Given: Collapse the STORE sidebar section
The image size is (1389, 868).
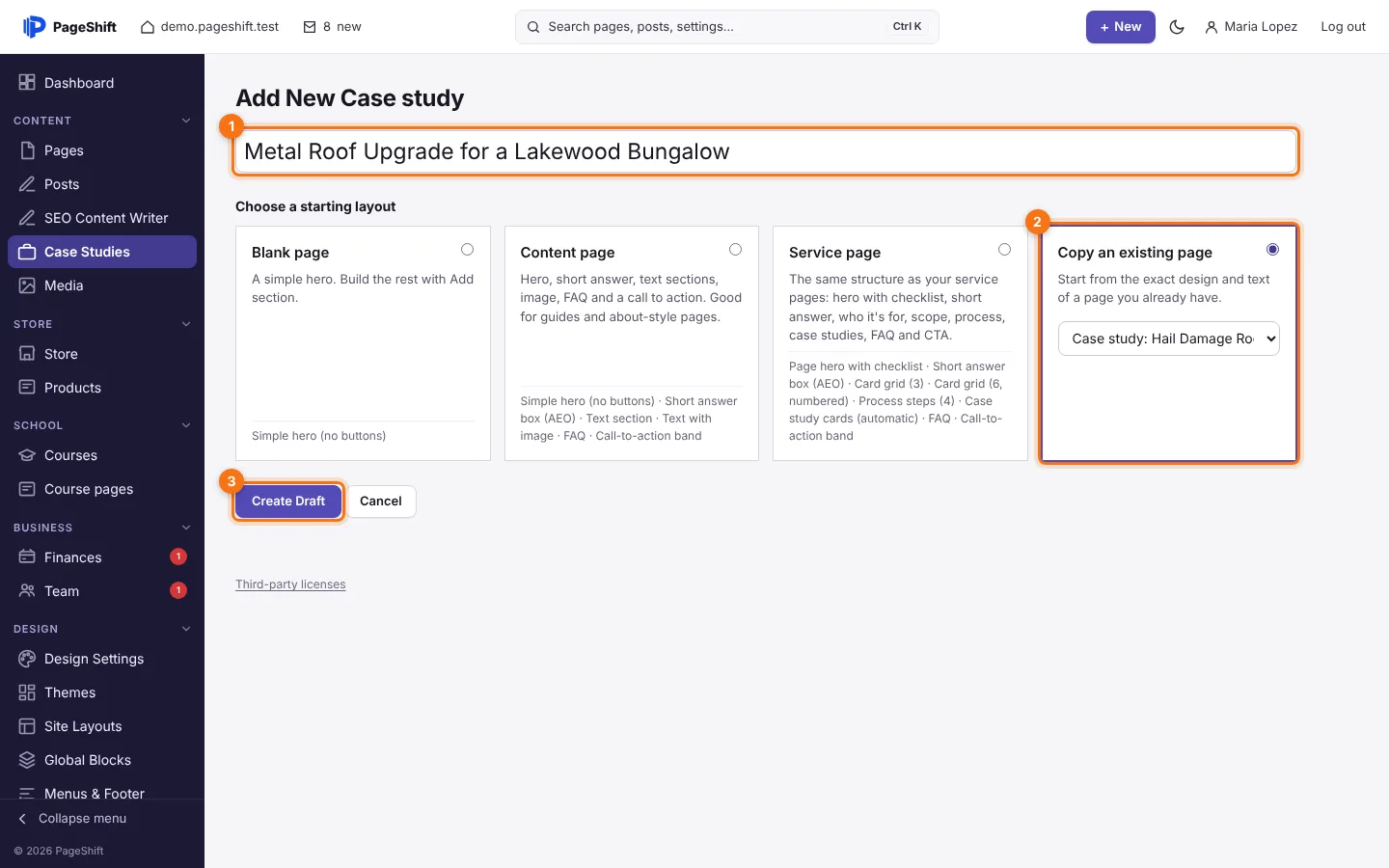Looking at the screenshot, I should [186, 324].
